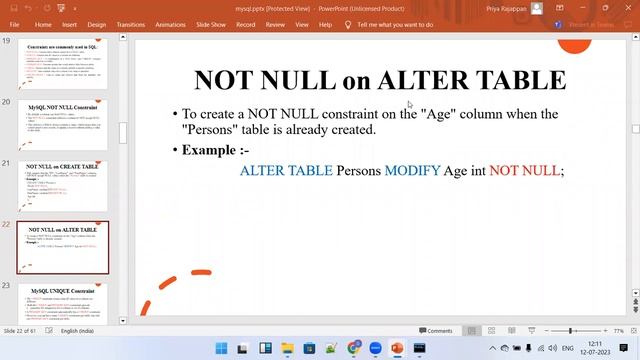This screenshot has height=360, width=640.
Task: Click the 'Example :-' bullet text
Action: [x=216, y=150]
